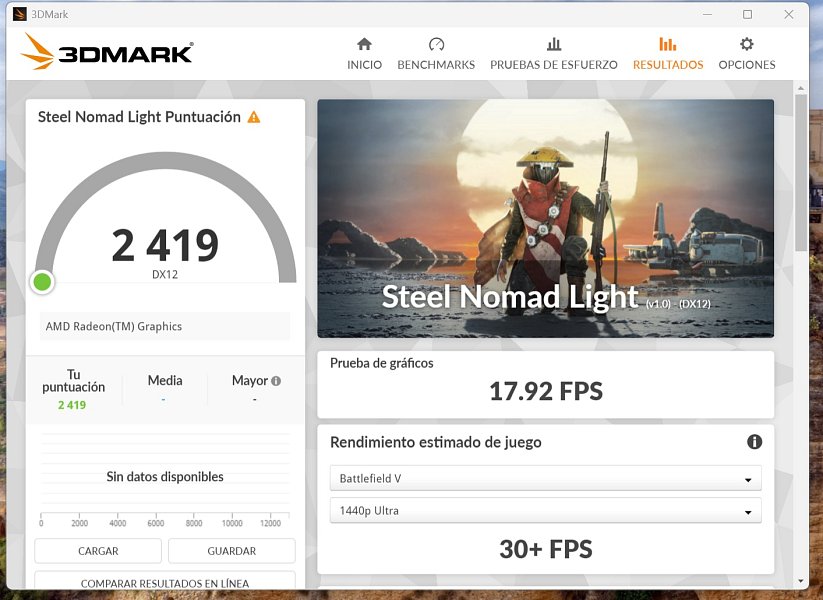This screenshot has width=823, height=600.
Task: Click the DX12 label under the score
Action: (x=165, y=274)
